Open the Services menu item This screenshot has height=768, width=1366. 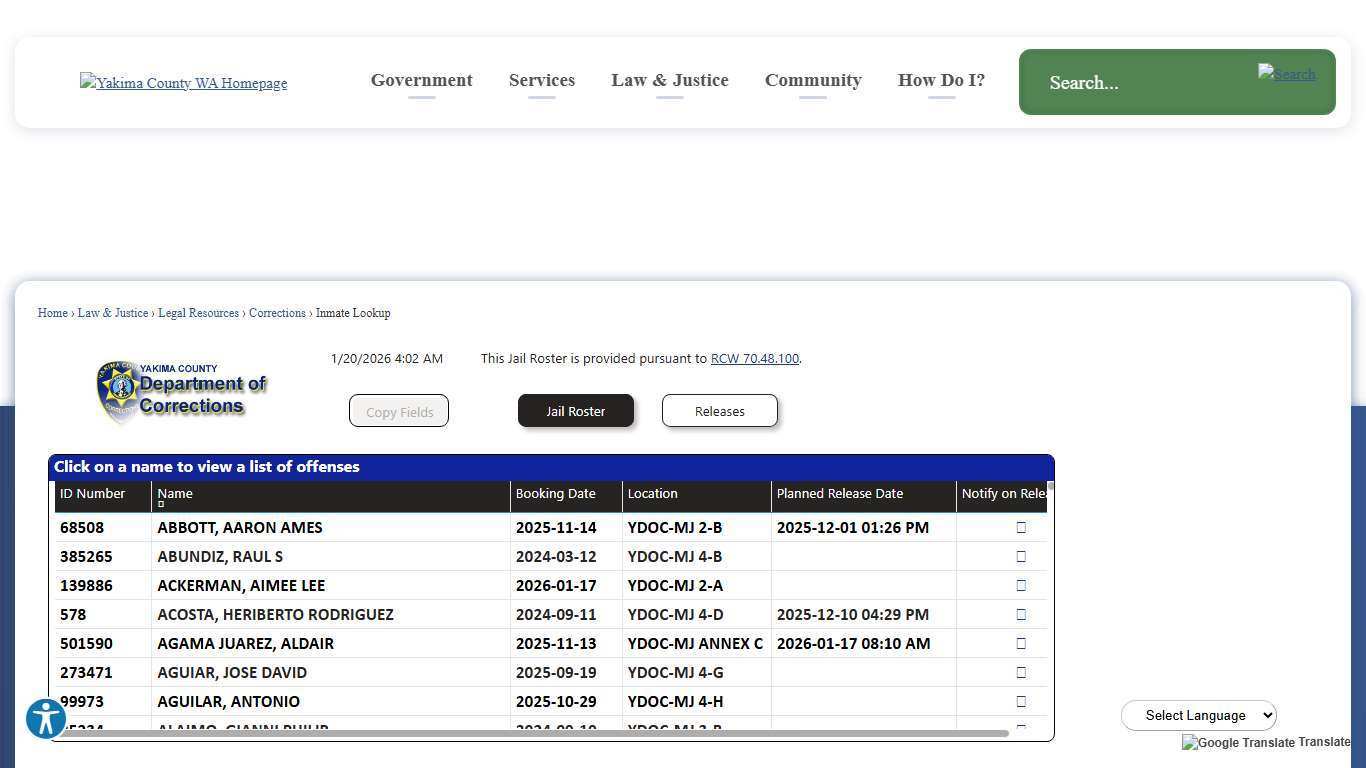pos(541,80)
